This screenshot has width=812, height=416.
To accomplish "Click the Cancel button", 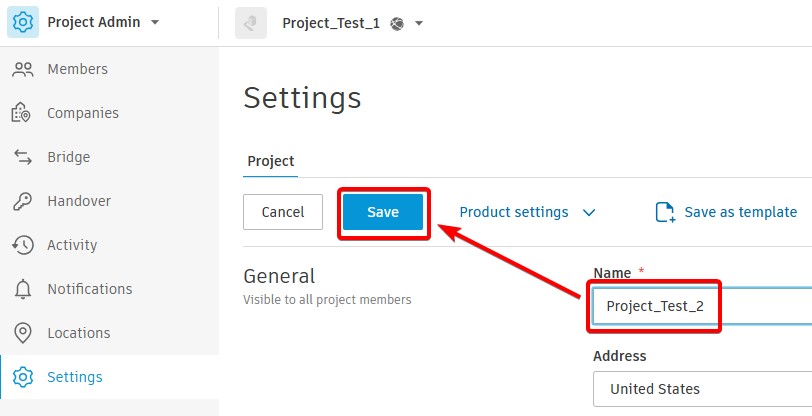I will 283,212.
